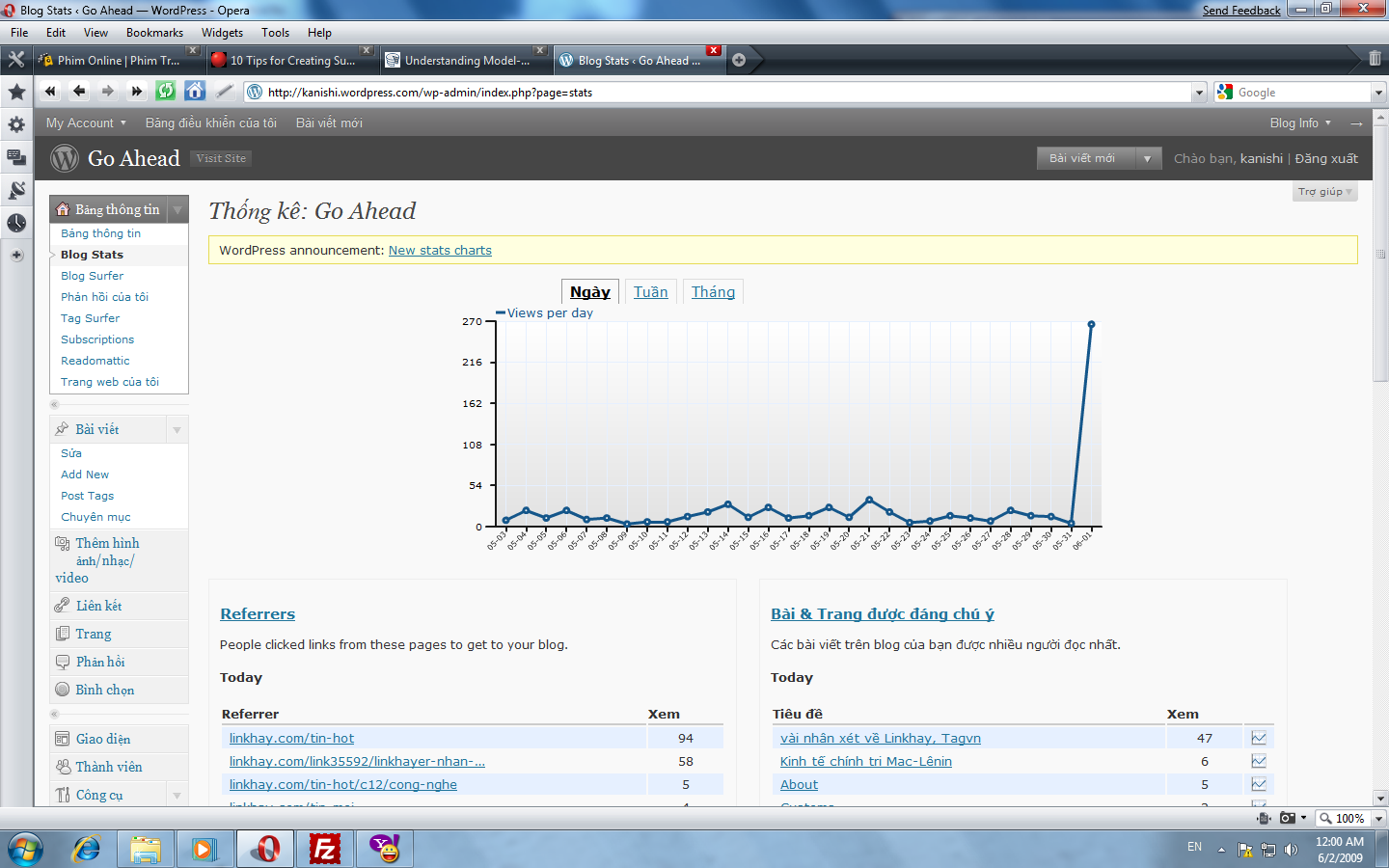Image resolution: width=1389 pixels, height=868 pixels.
Task: Open the closed tabs trash icon
Action: [x=1375, y=59]
